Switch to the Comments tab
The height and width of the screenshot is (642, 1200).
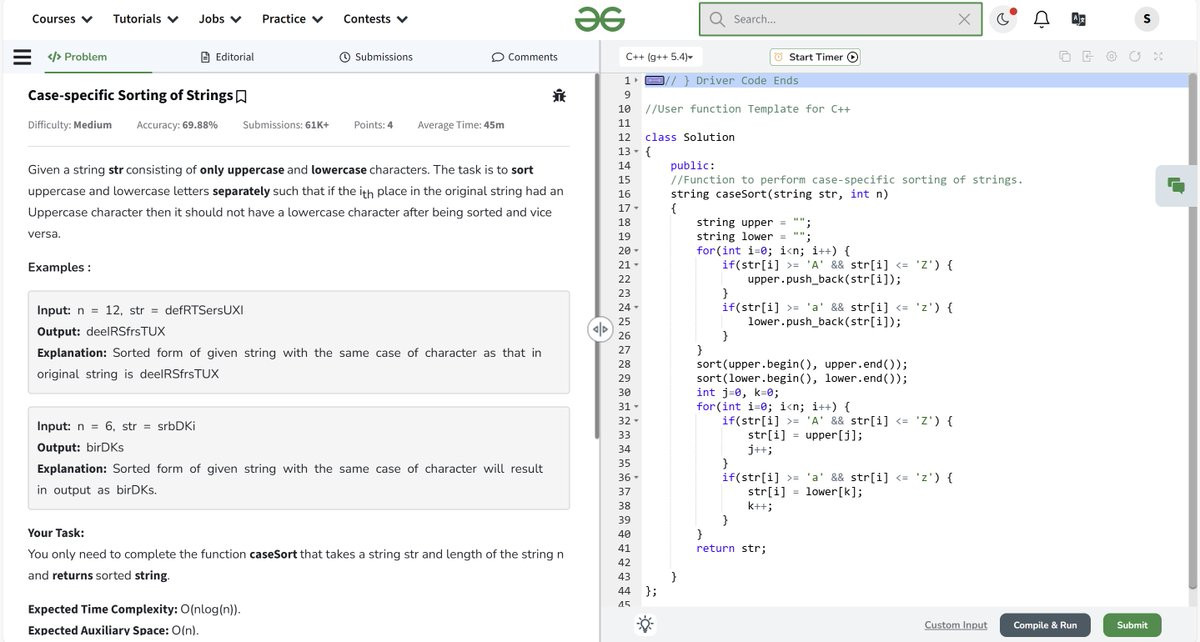pyautogui.click(x=525, y=57)
